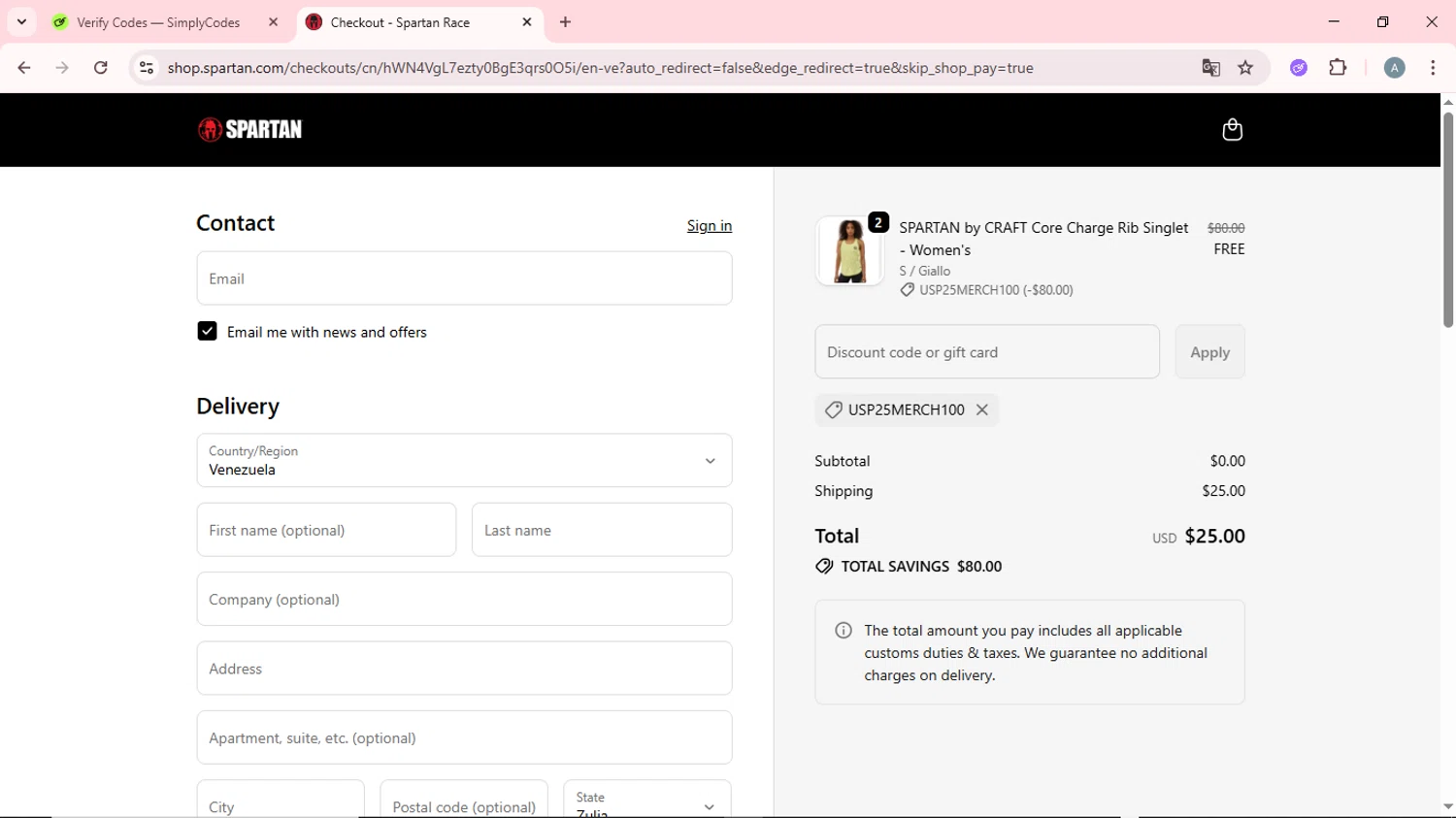Image resolution: width=1456 pixels, height=818 pixels.
Task: Open the Extensions puzzle icon
Action: click(1338, 68)
